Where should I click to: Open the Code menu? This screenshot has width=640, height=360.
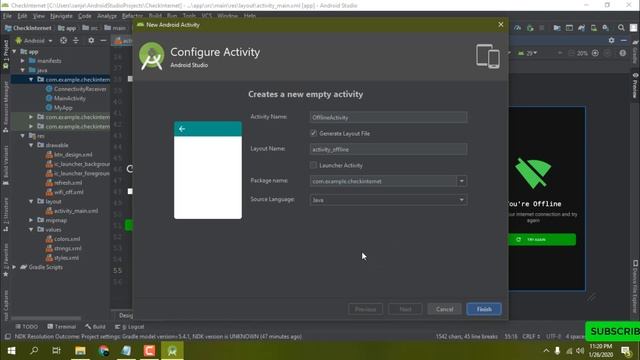pos(84,16)
